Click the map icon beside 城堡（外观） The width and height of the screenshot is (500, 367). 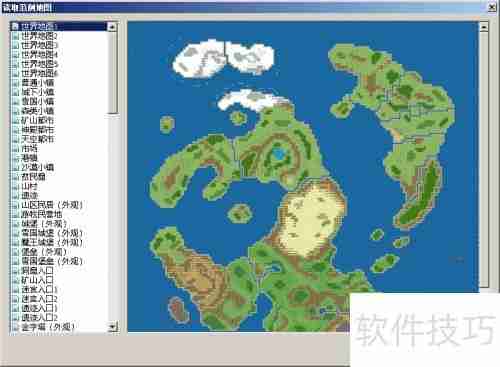click(x=15, y=223)
